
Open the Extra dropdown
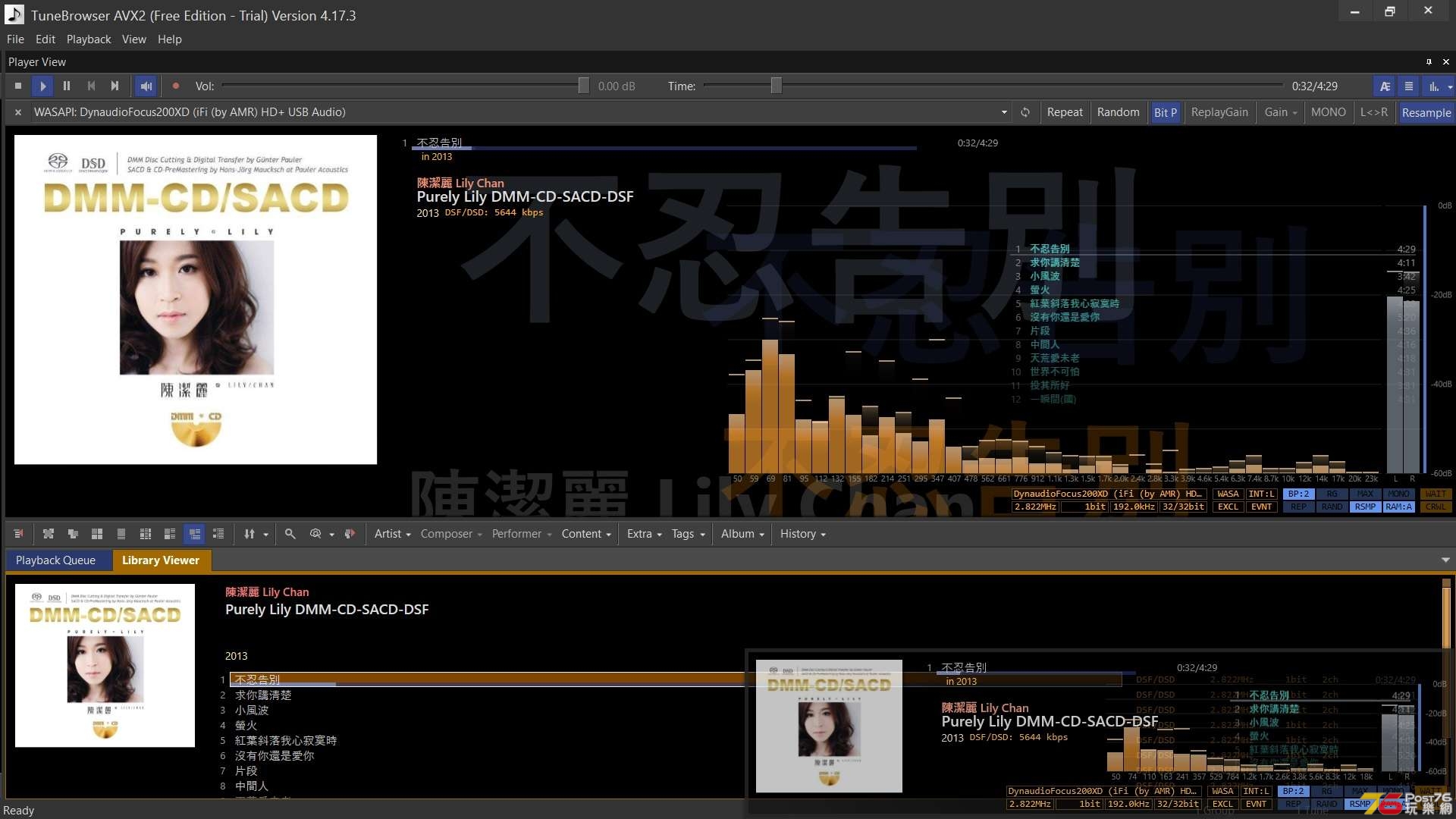pyautogui.click(x=645, y=534)
